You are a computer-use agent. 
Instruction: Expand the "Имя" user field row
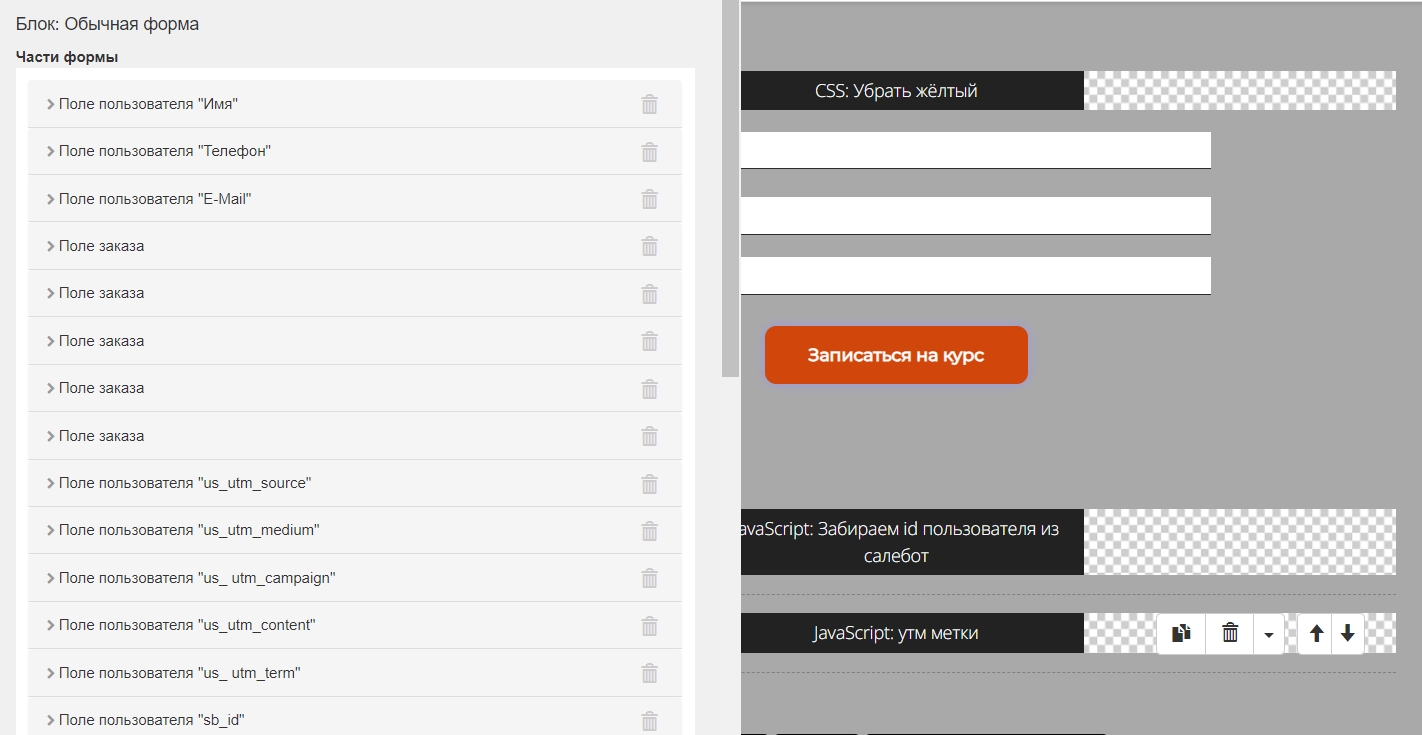click(x=148, y=104)
